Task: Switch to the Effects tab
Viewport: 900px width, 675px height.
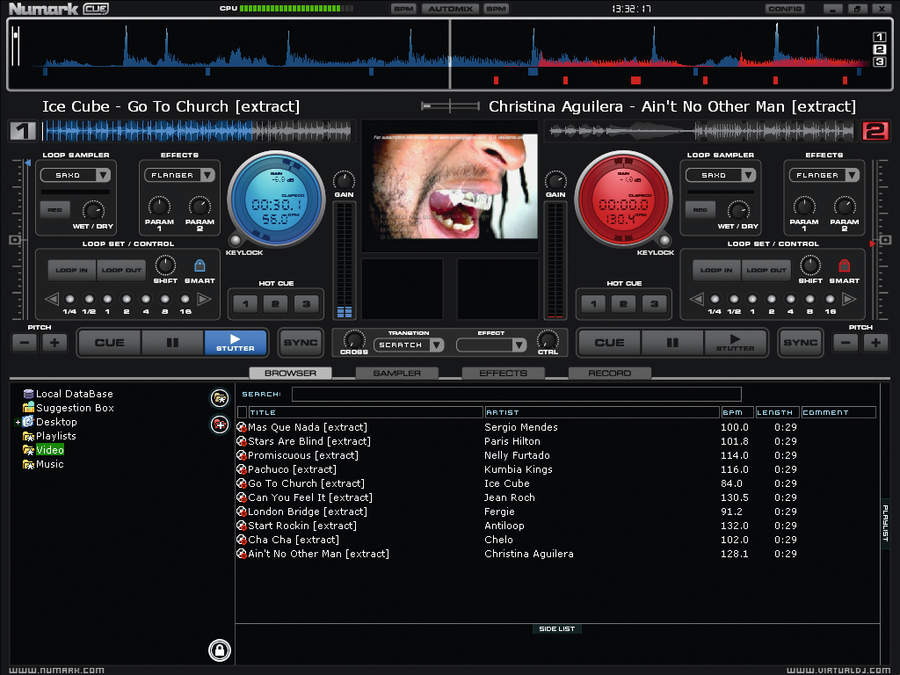Action: point(503,373)
